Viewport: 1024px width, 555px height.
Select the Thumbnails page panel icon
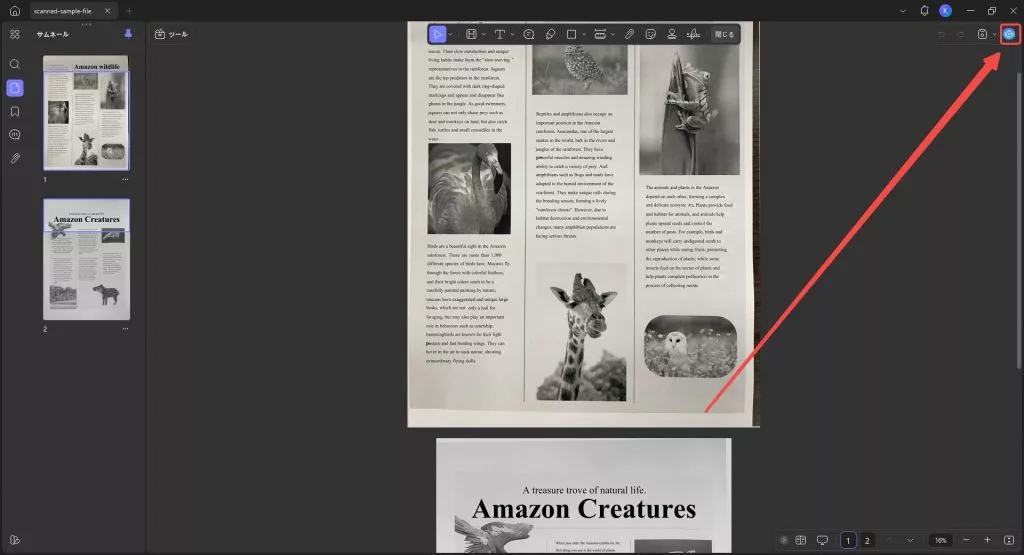[x=14, y=87]
